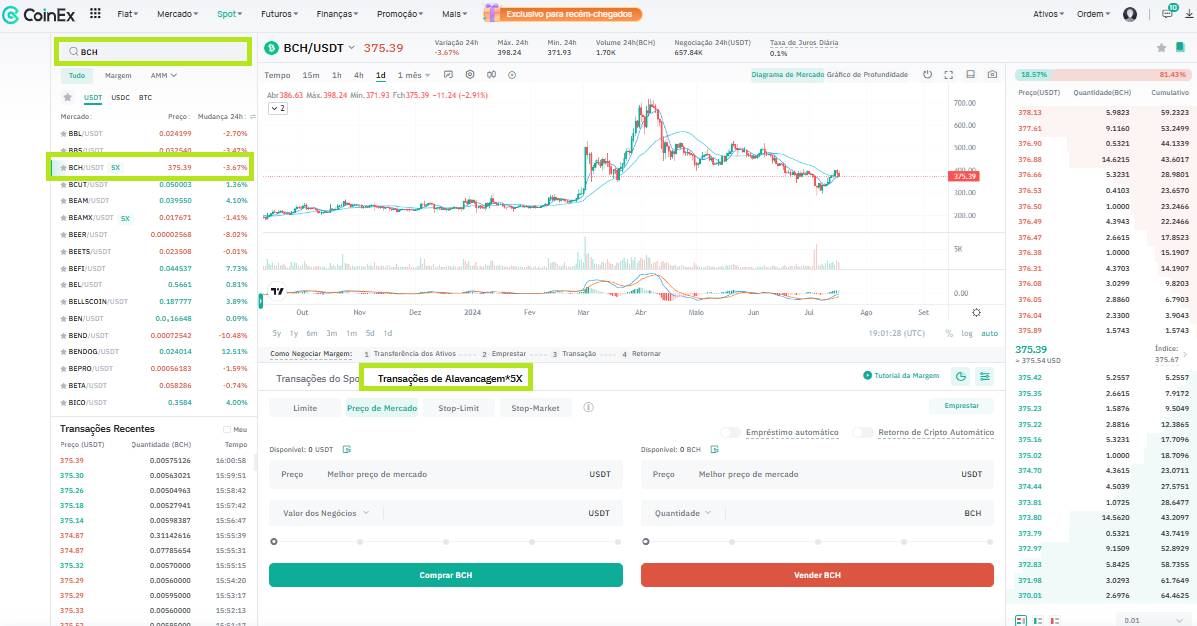Switch to Transações de Alavancagem*5X tab

pos(450,379)
